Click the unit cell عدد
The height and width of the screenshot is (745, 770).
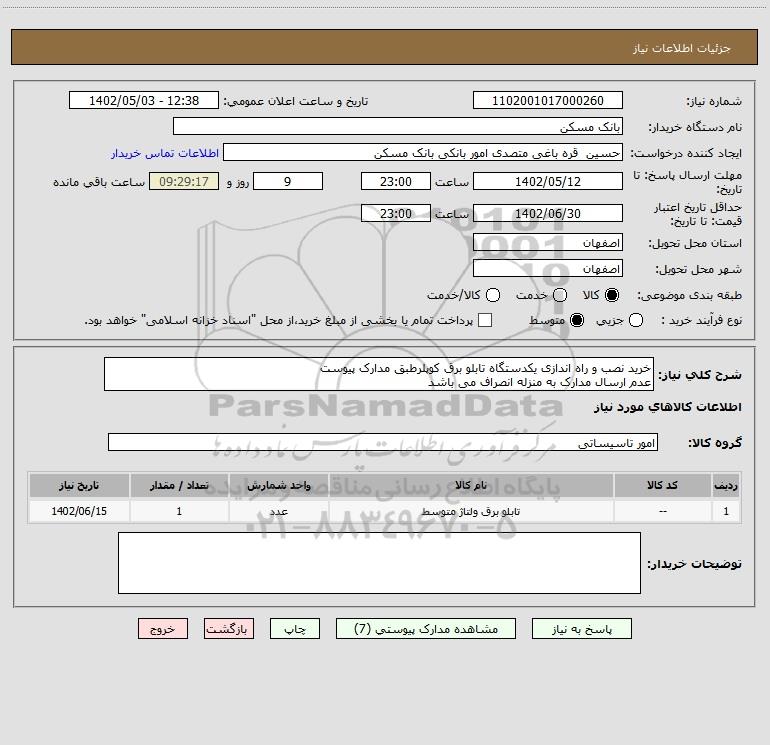278,512
